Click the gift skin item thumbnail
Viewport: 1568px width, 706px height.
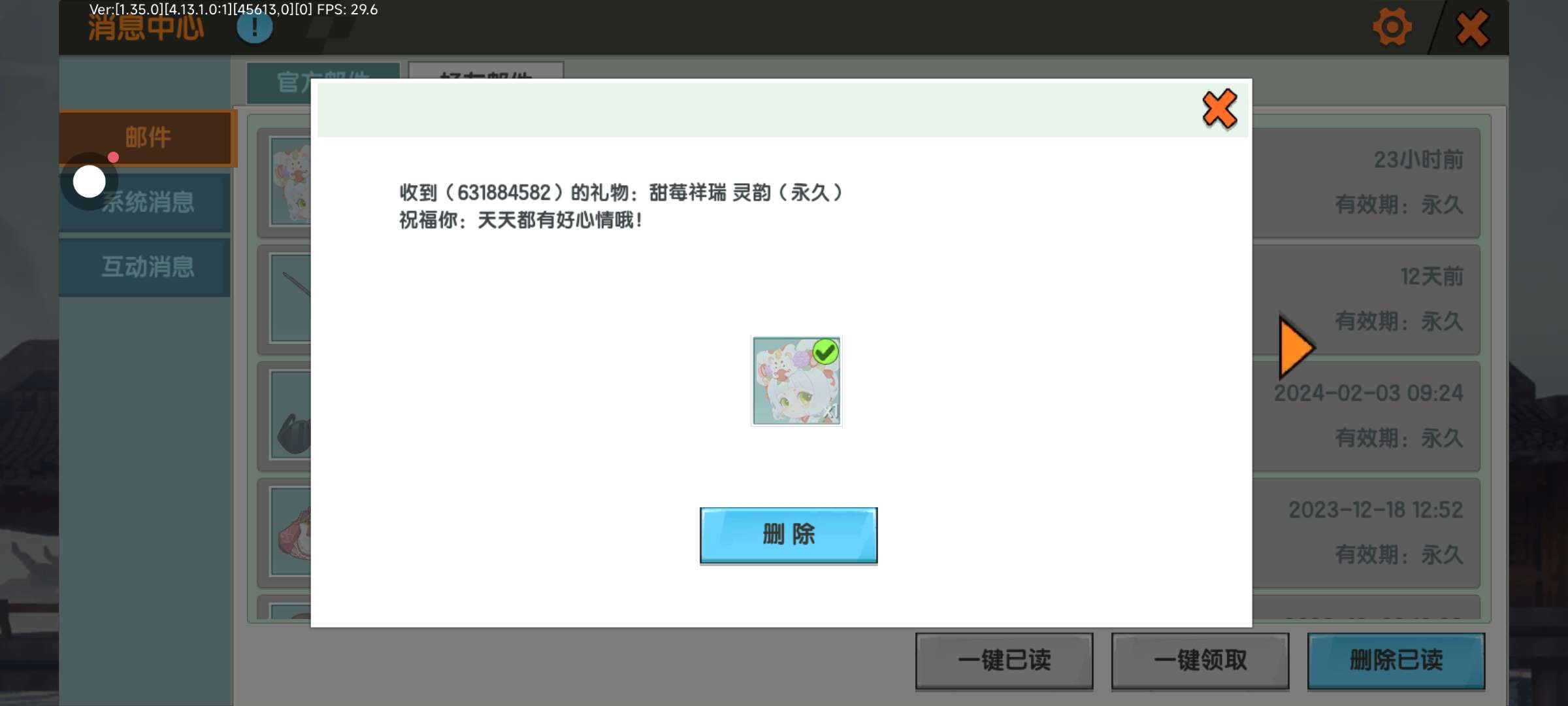pos(796,380)
